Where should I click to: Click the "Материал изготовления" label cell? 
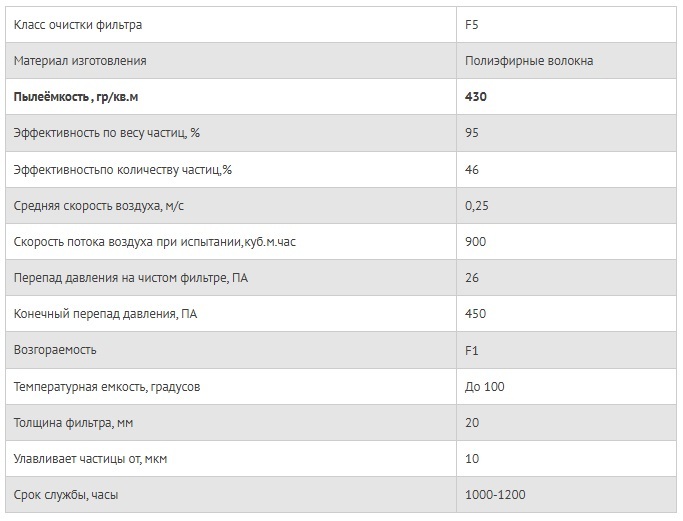pos(80,61)
